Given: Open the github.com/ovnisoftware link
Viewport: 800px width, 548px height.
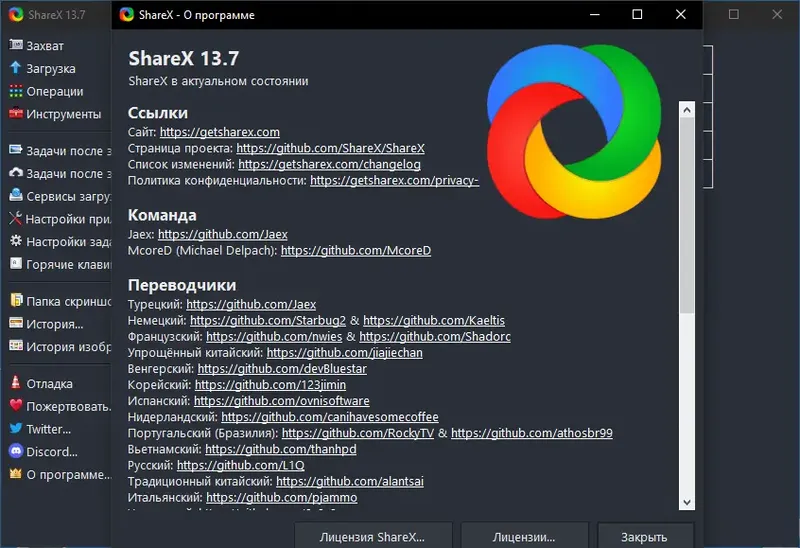Looking at the screenshot, I should 282,401.
